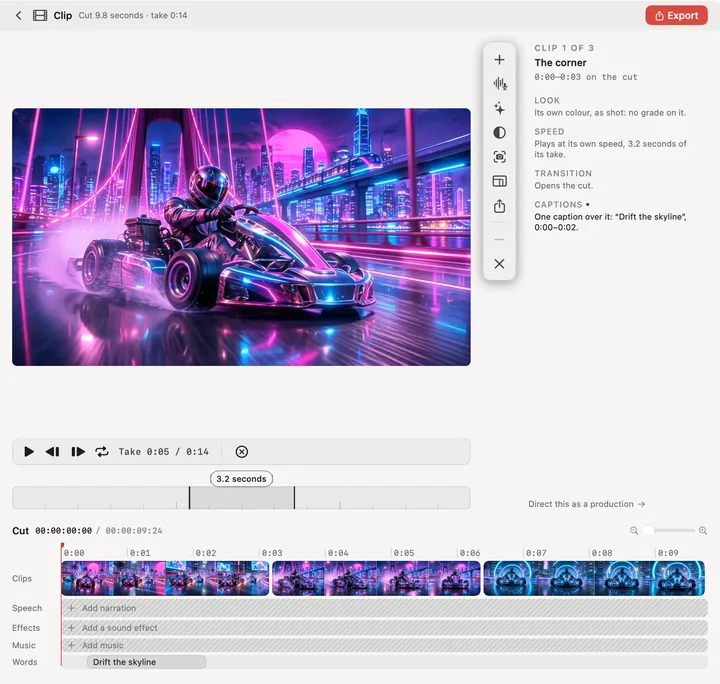
Task: Open the audio waveform microphone tool
Action: pyautogui.click(x=500, y=84)
